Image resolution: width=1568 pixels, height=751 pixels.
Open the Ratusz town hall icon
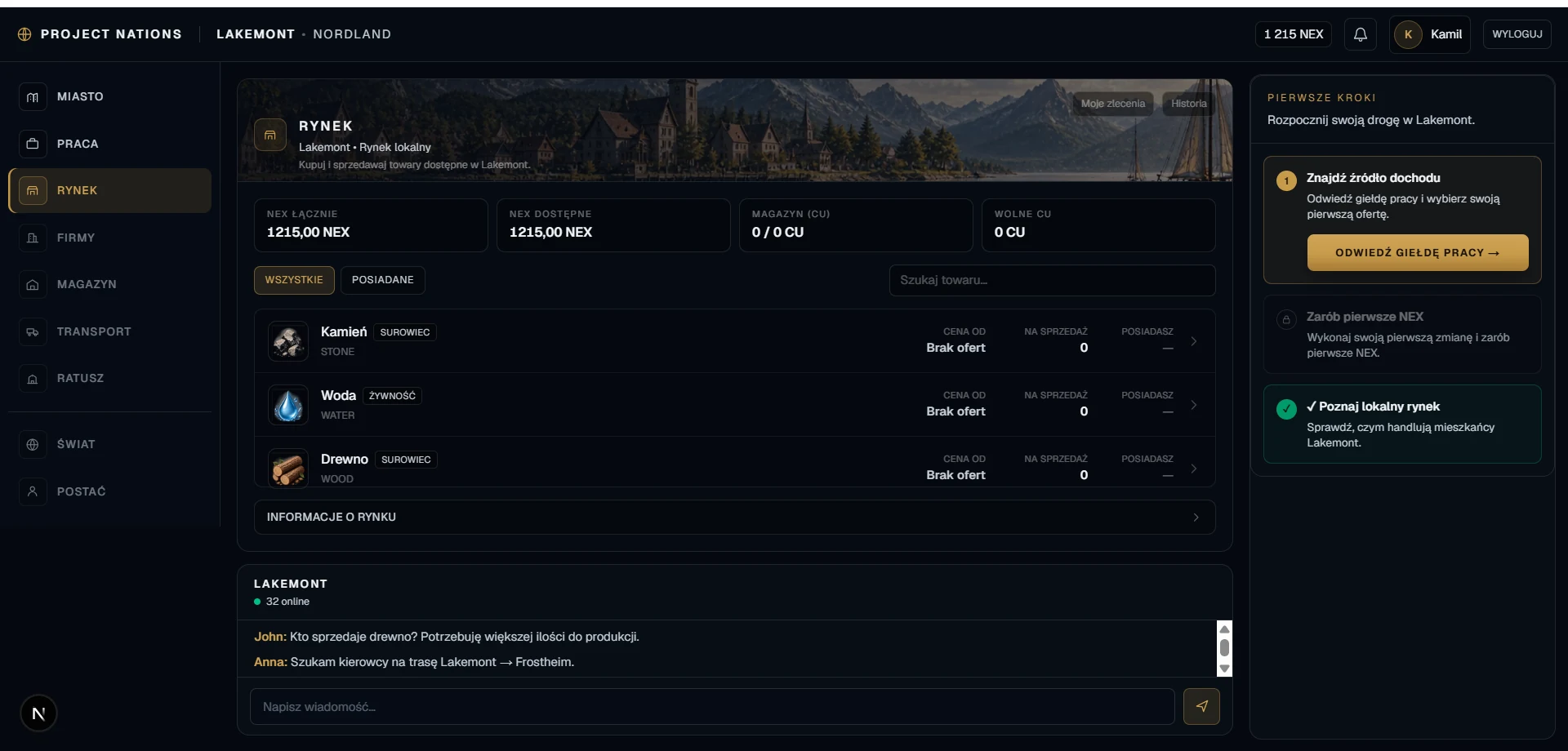pyautogui.click(x=33, y=379)
